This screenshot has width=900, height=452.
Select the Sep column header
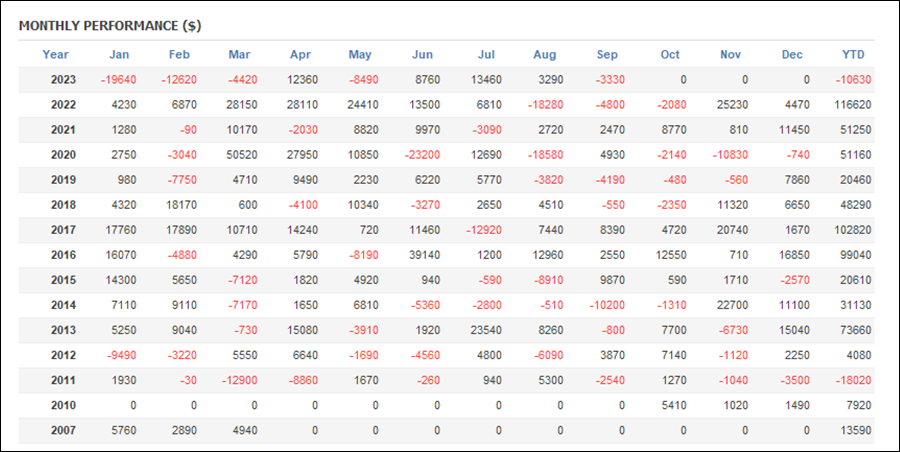607,54
